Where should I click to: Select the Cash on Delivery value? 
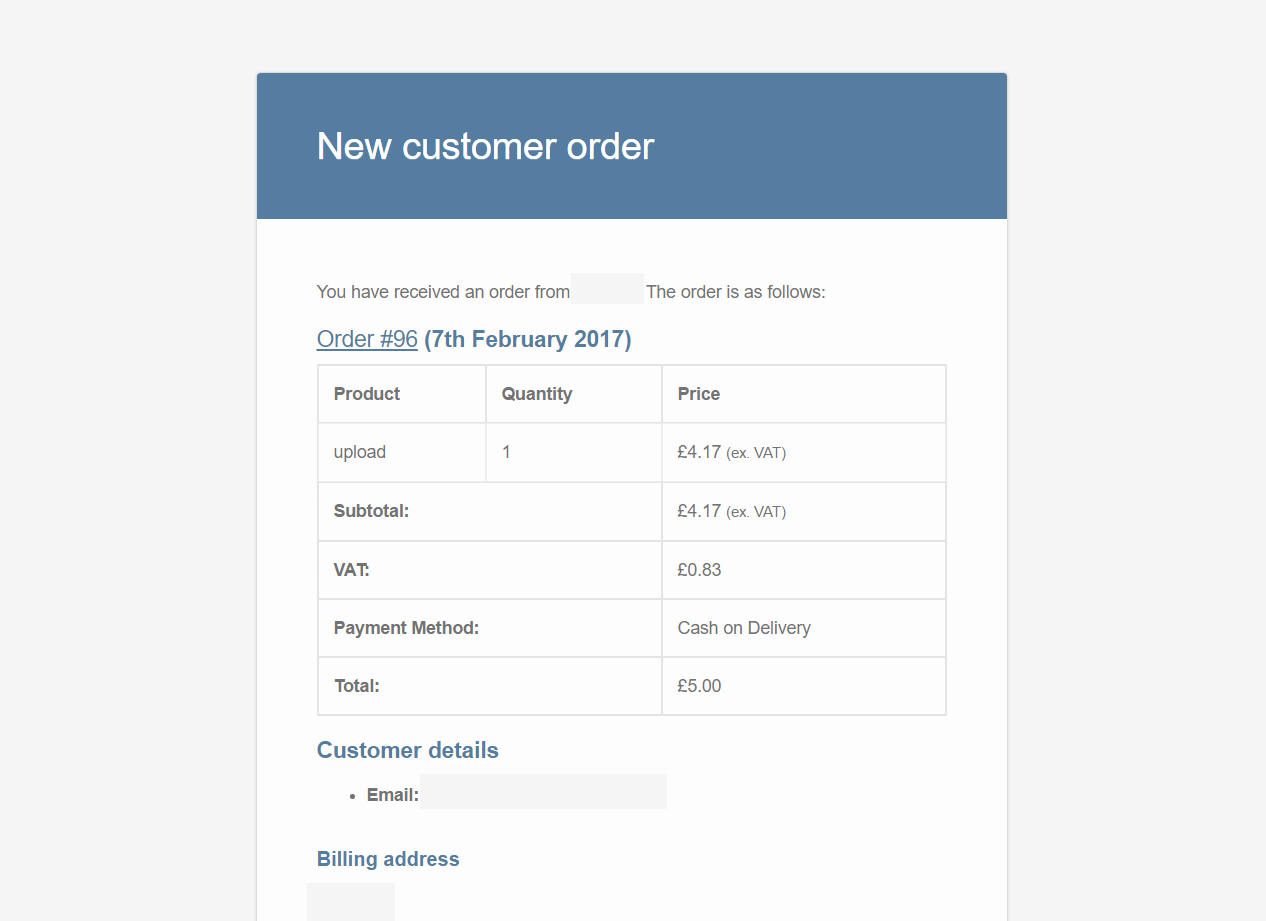point(744,628)
